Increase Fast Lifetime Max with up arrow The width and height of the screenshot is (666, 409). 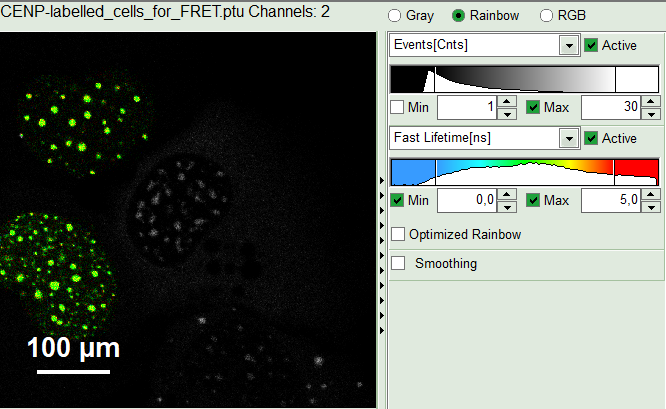[650, 195]
